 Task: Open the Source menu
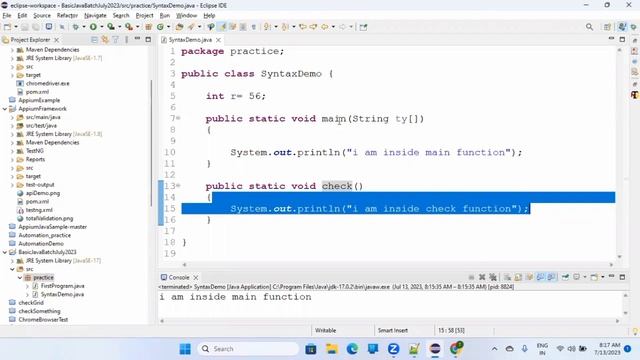click(42, 16)
